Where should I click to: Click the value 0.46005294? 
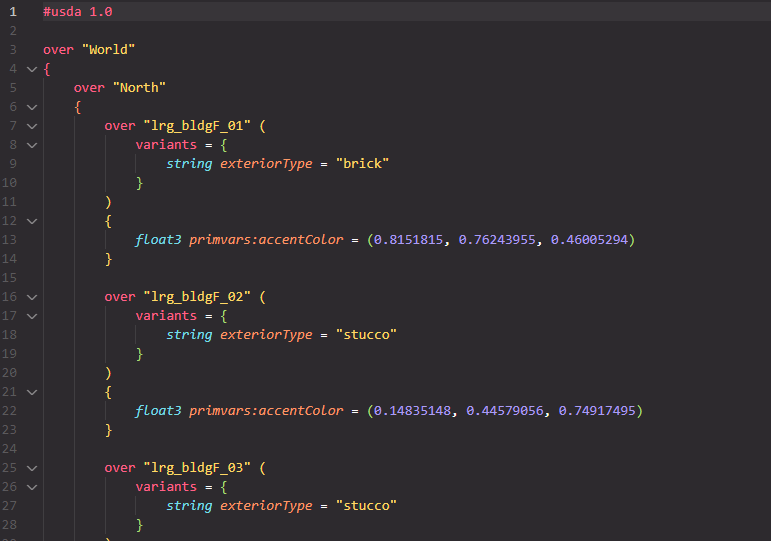coord(589,240)
